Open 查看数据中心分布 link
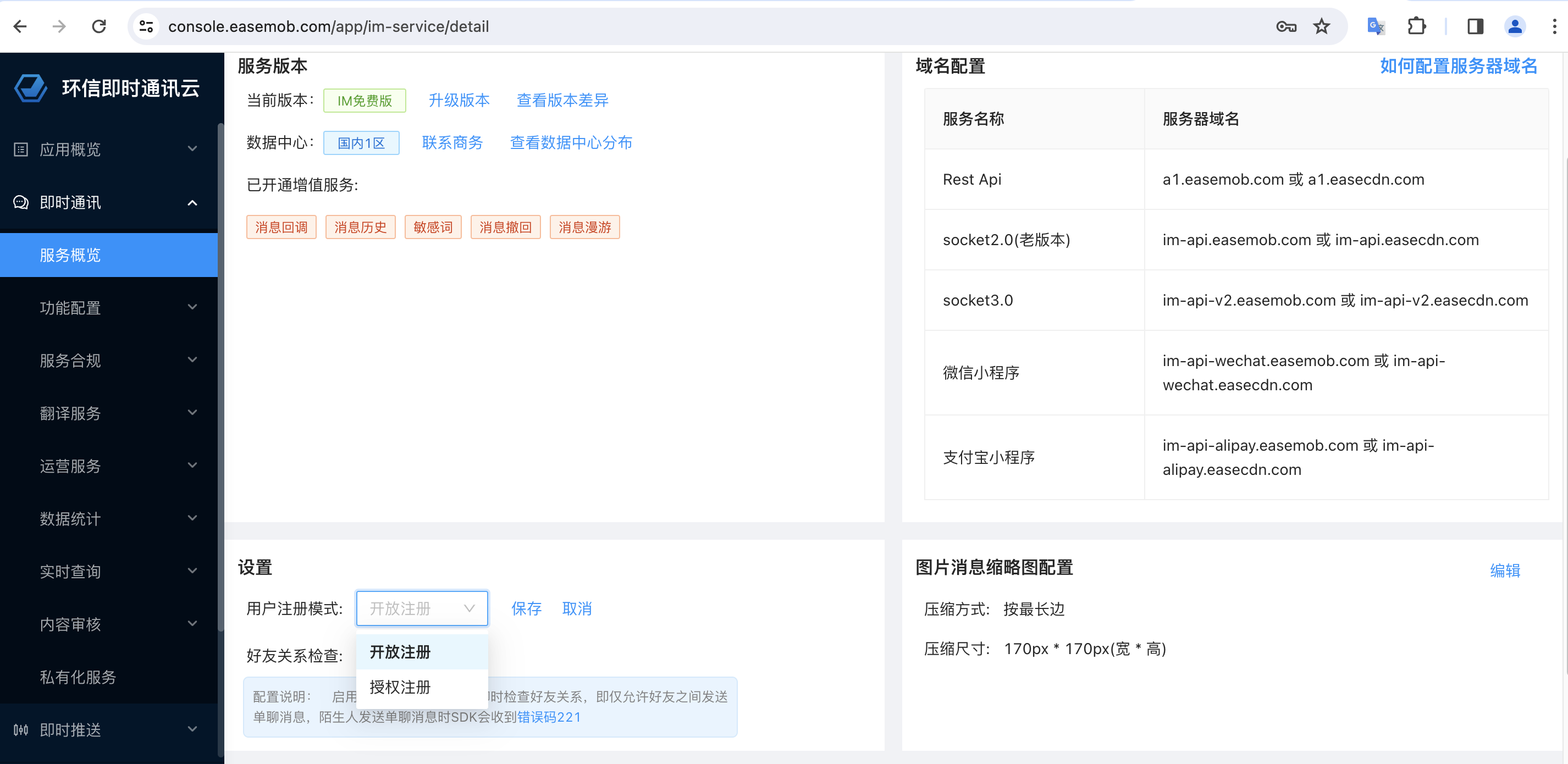 tap(571, 142)
